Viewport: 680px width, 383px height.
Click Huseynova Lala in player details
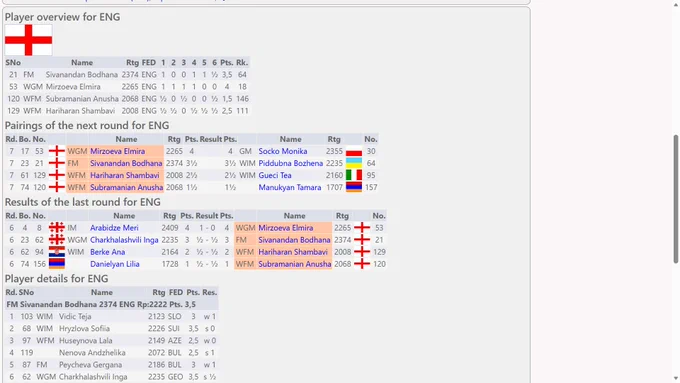click(85, 341)
